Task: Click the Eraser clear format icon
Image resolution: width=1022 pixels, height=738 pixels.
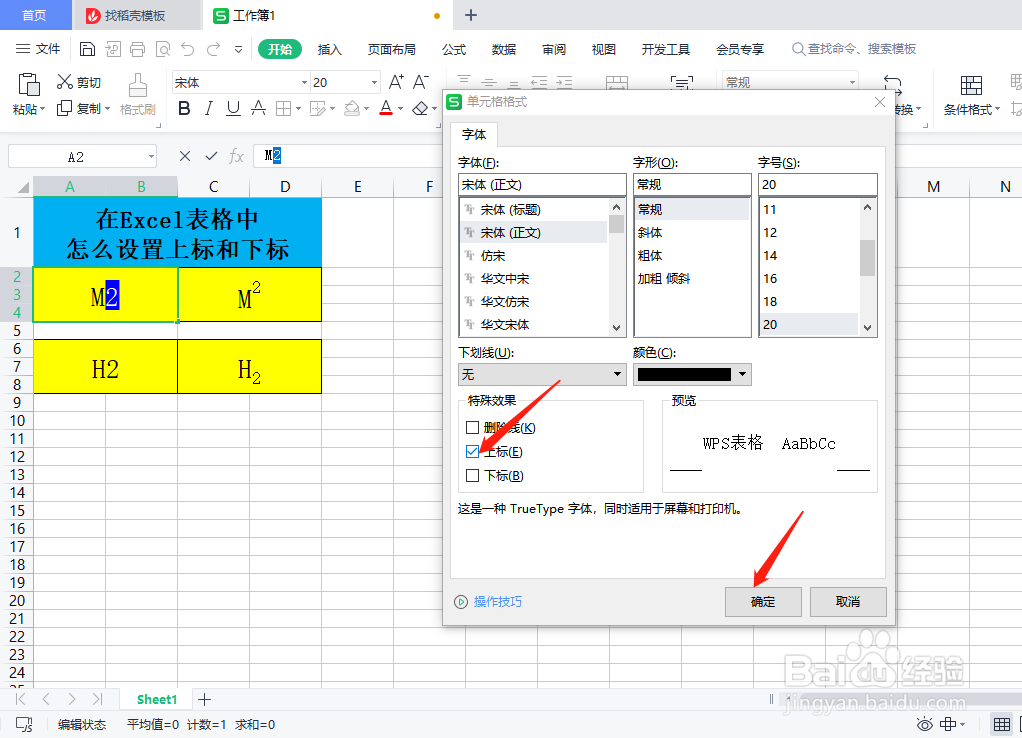Action: pos(421,108)
